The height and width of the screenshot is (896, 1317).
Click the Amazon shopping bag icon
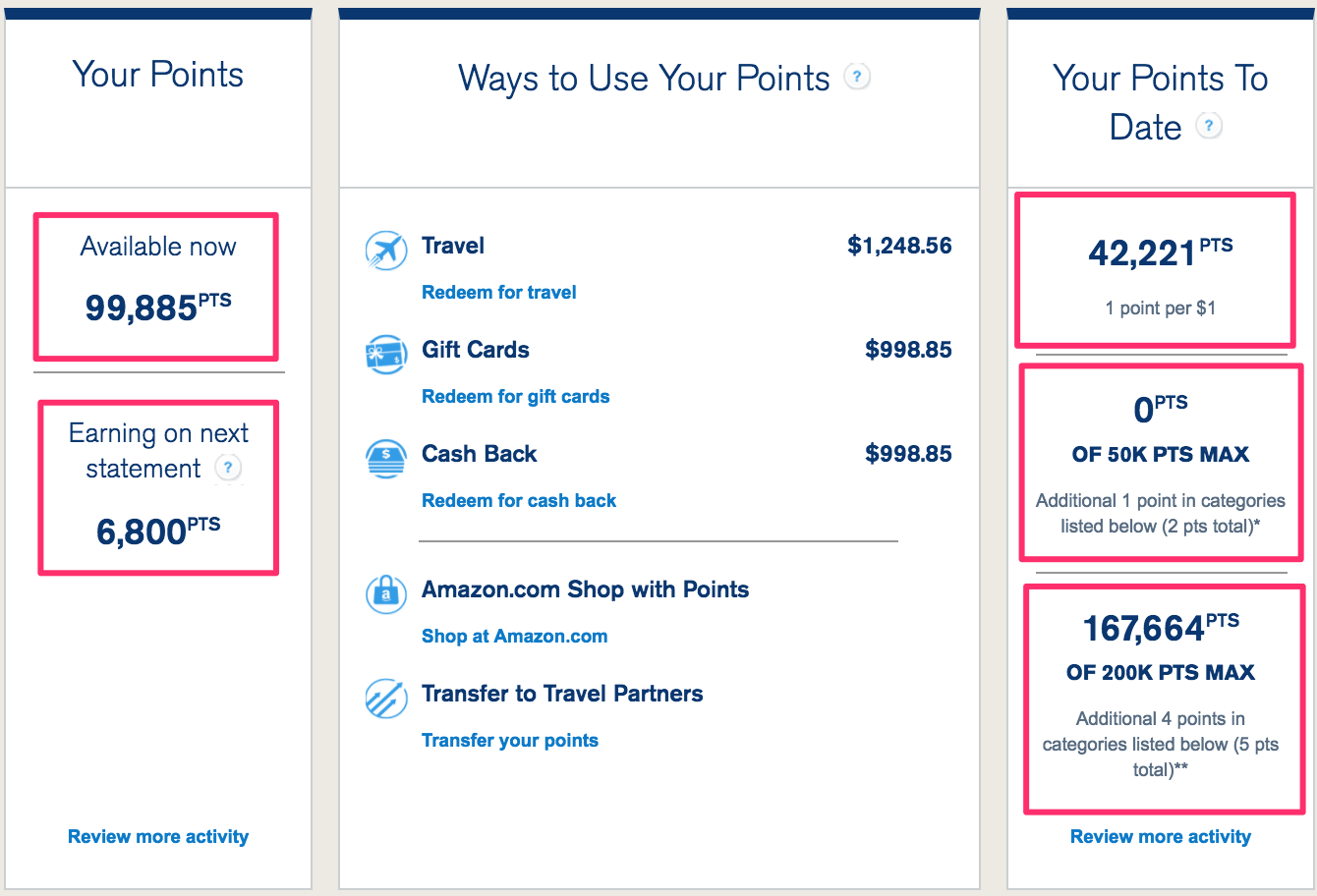coord(385,594)
